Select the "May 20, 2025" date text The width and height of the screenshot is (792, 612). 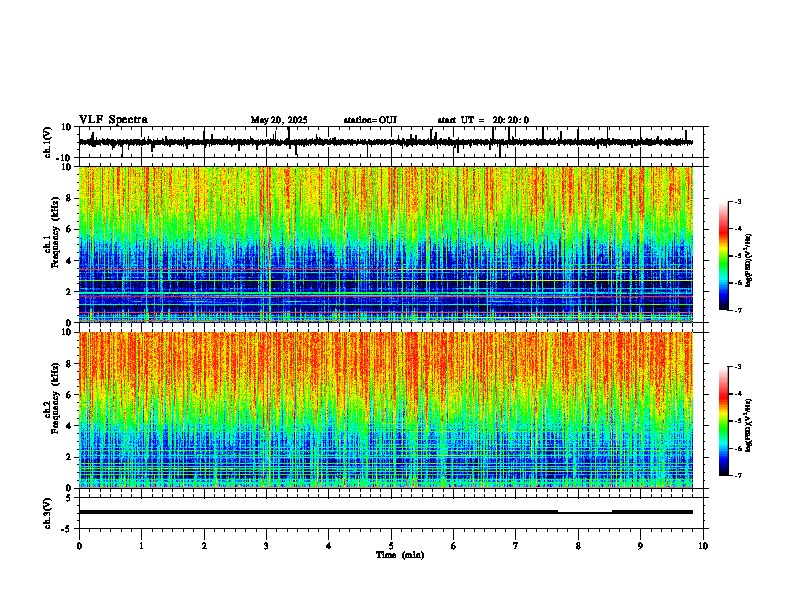(x=279, y=120)
